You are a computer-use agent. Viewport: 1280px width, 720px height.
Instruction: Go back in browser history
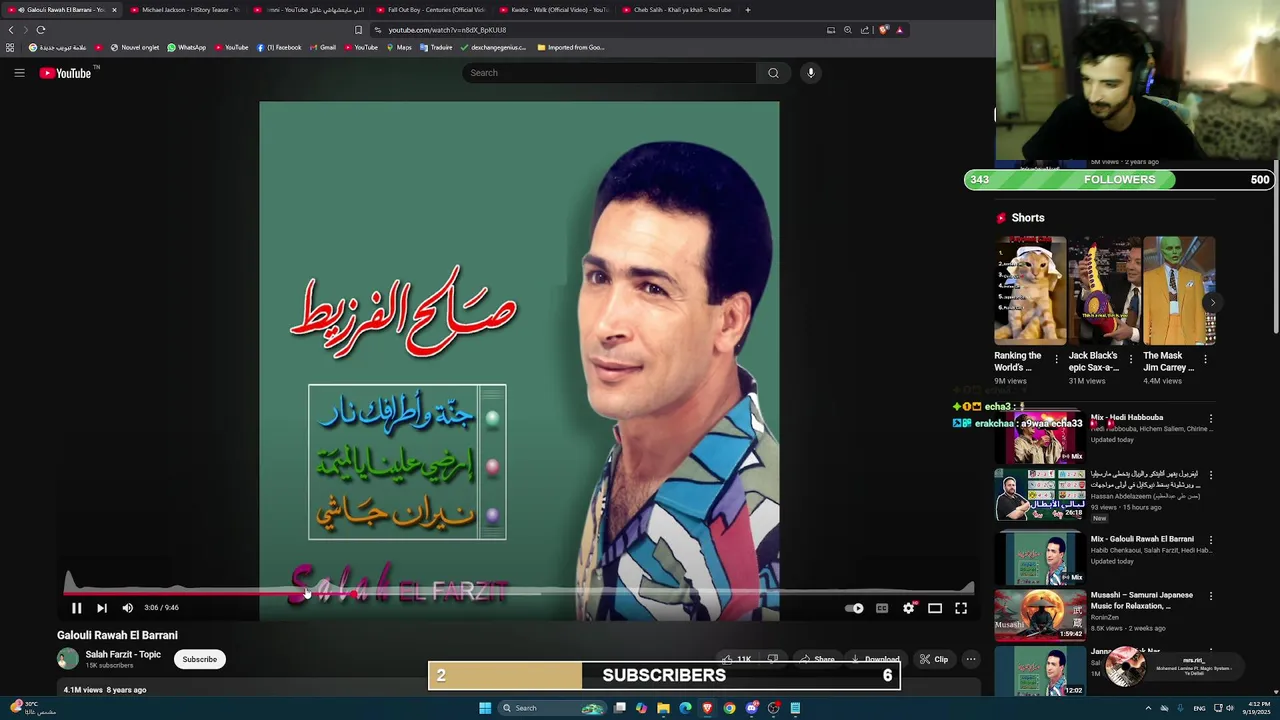tap(11, 30)
